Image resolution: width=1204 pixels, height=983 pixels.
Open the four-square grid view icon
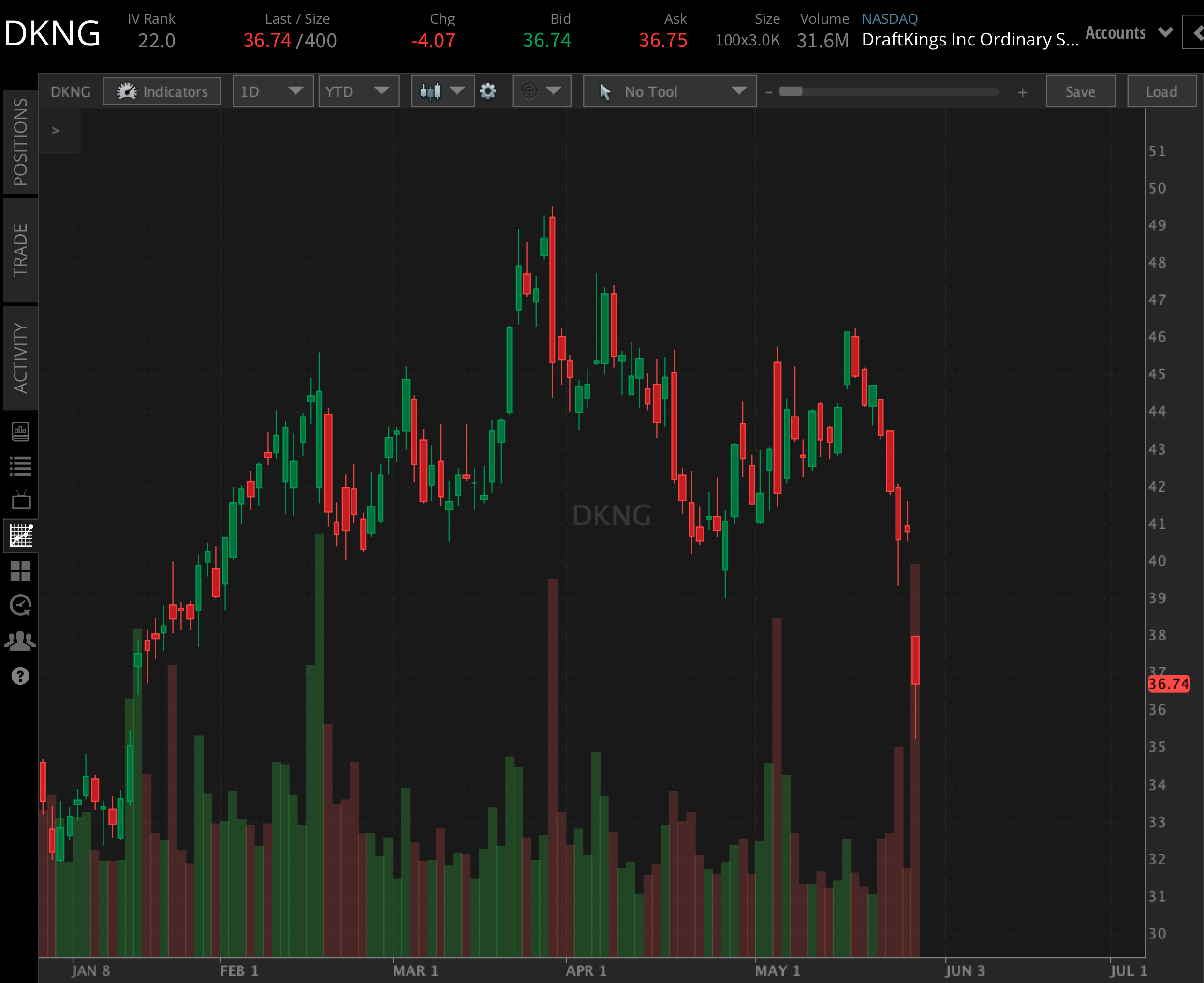point(21,571)
